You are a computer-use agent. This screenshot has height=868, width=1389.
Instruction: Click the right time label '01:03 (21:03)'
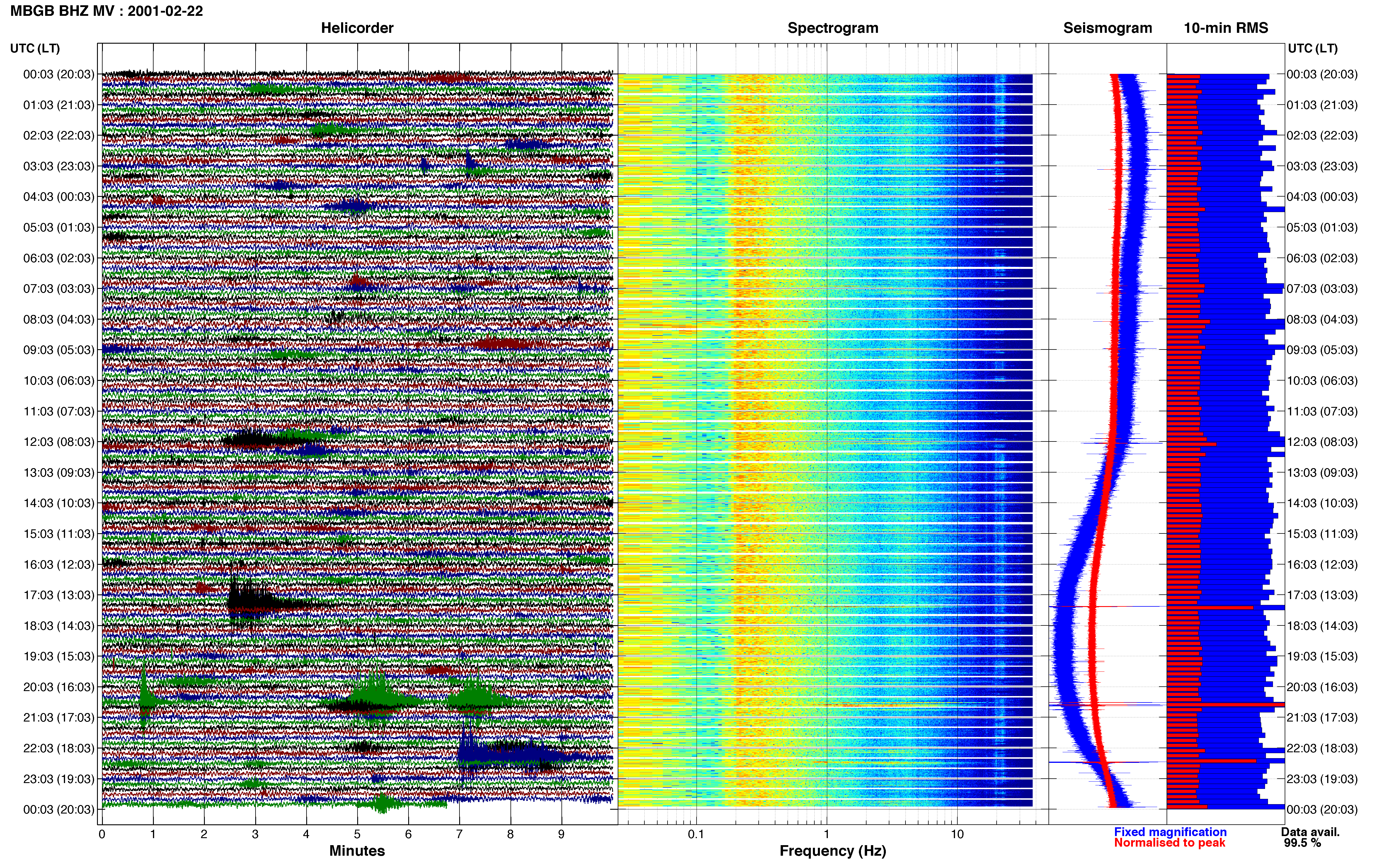(x=1322, y=105)
